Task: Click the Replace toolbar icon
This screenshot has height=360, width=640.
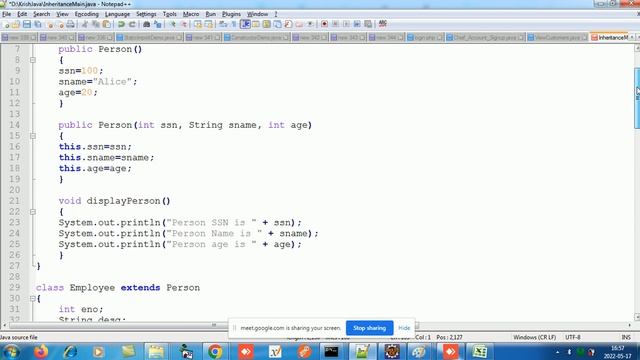Action: pos(158,24)
